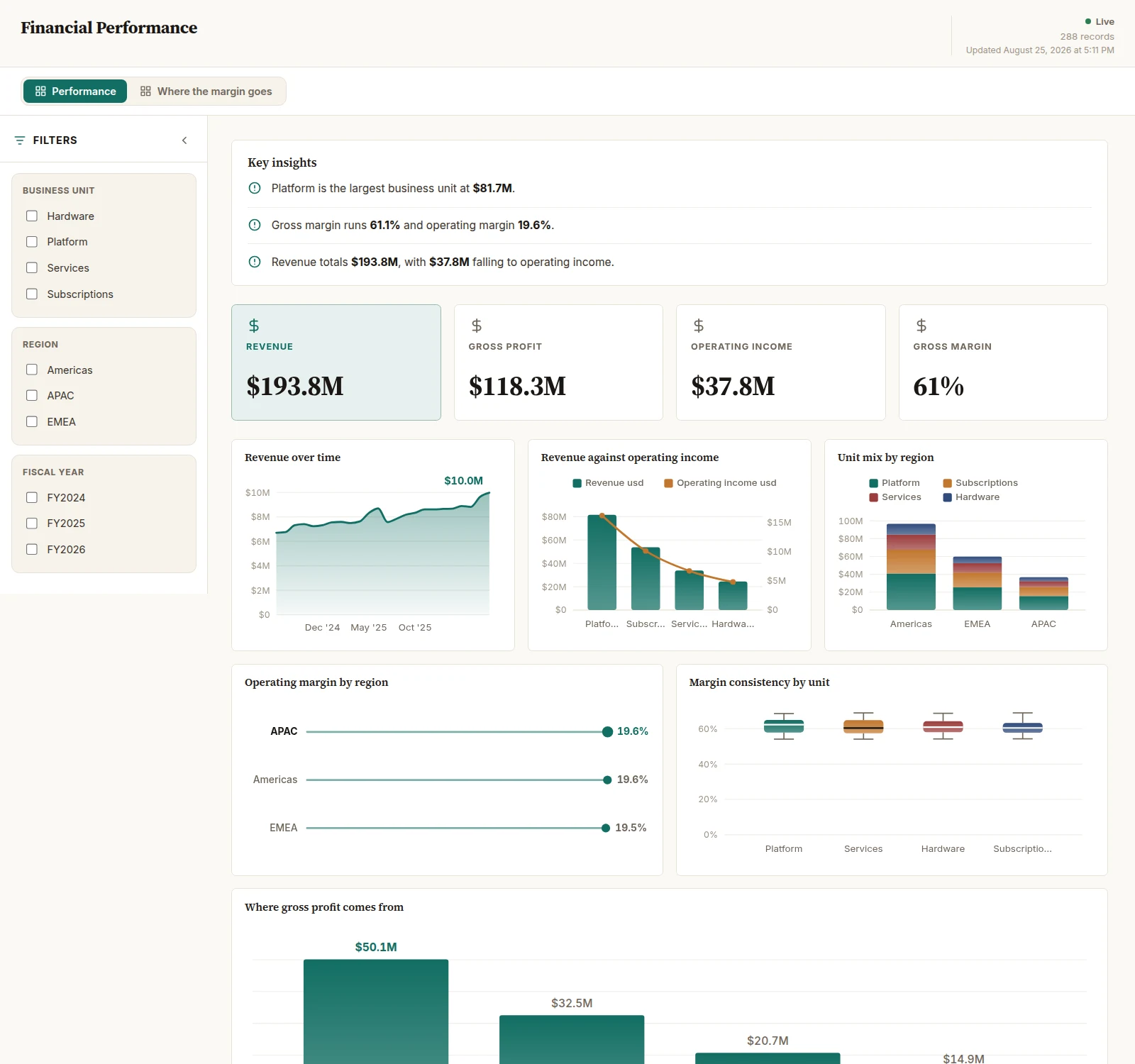The image size is (1135, 1064).
Task: Select the Operating Income KPI card
Action: point(781,362)
